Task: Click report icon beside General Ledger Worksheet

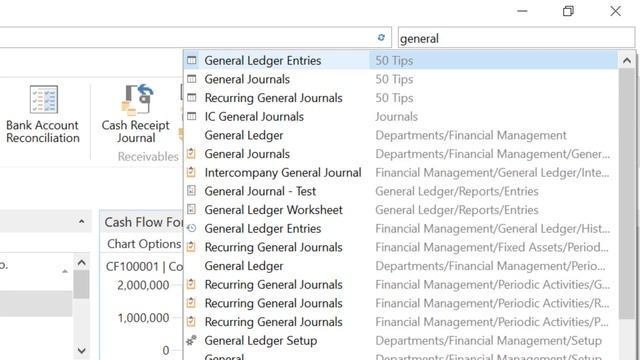Action: [x=191, y=210]
